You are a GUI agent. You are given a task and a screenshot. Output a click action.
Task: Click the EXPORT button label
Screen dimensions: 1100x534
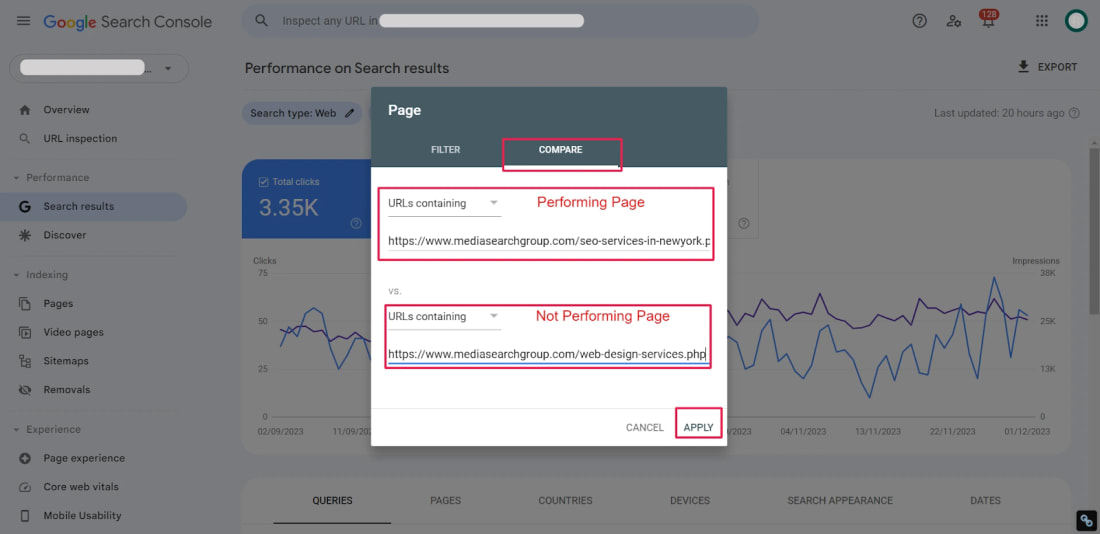click(x=1057, y=67)
